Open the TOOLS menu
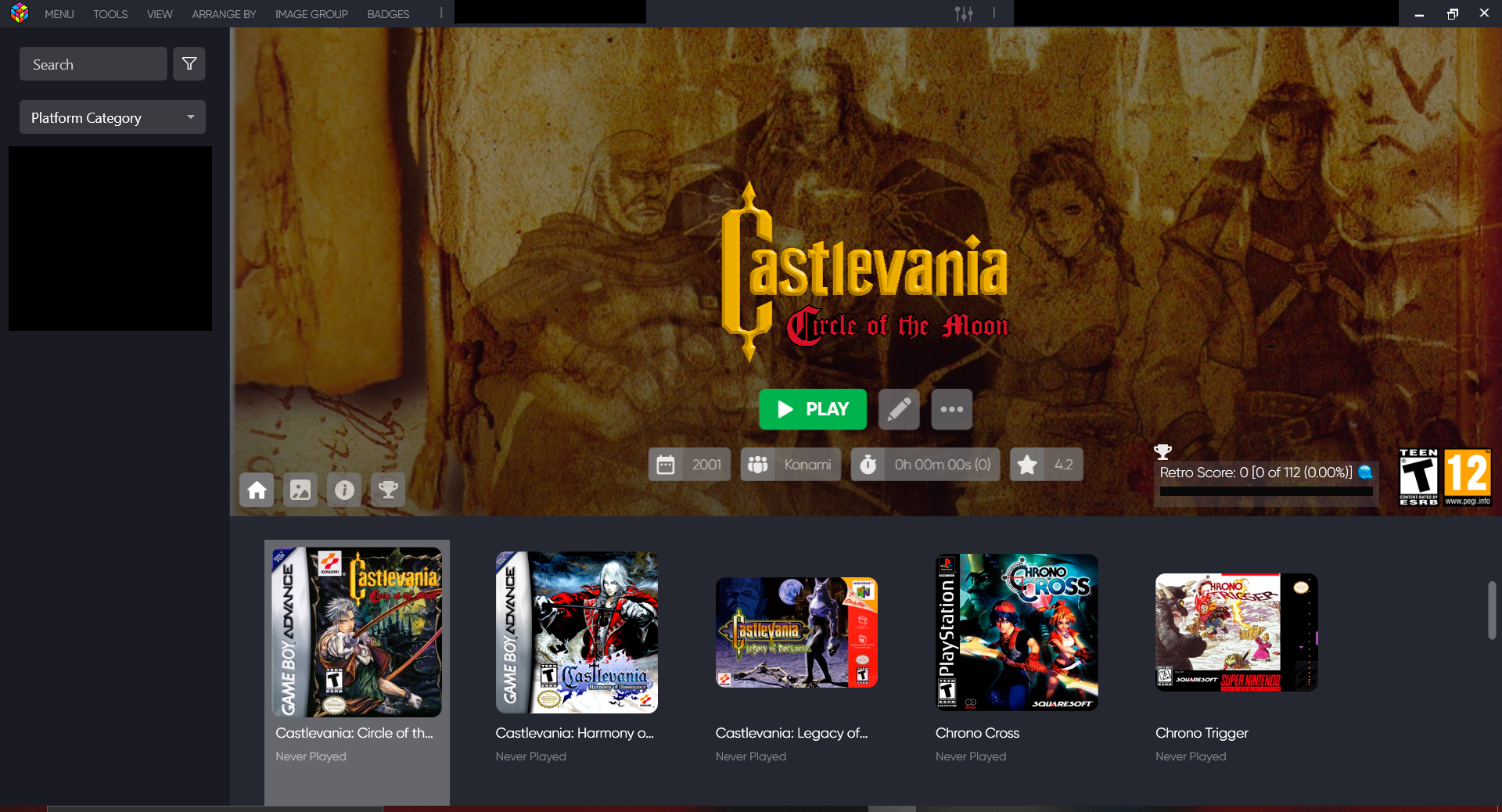 coord(110,14)
